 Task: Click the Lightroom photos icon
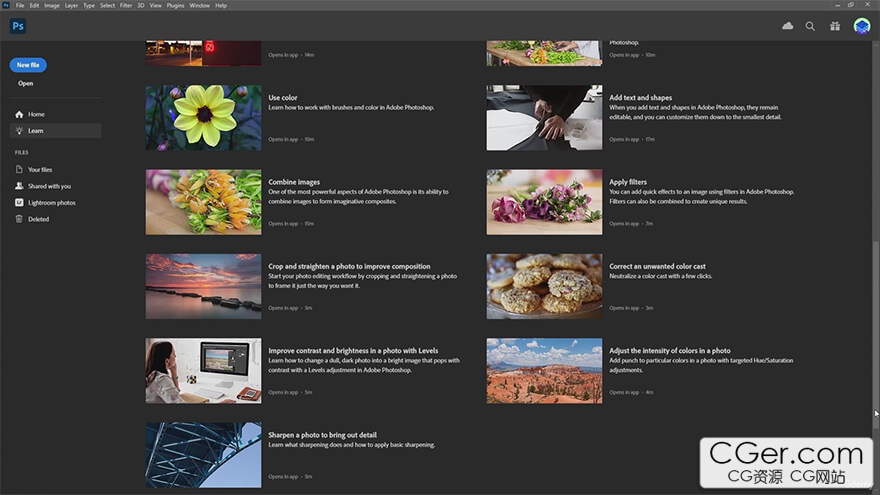pyautogui.click(x=19, y=203)
